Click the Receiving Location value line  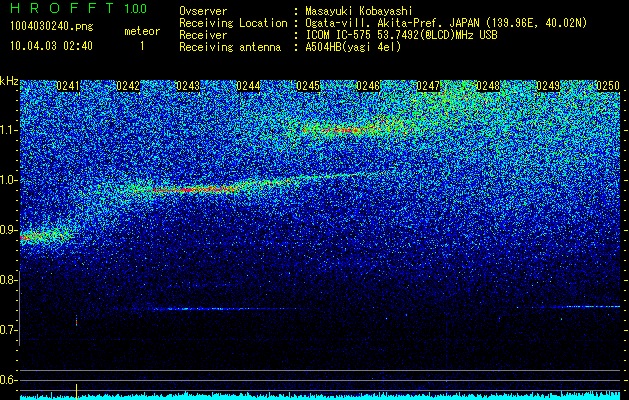click(446, 23)
